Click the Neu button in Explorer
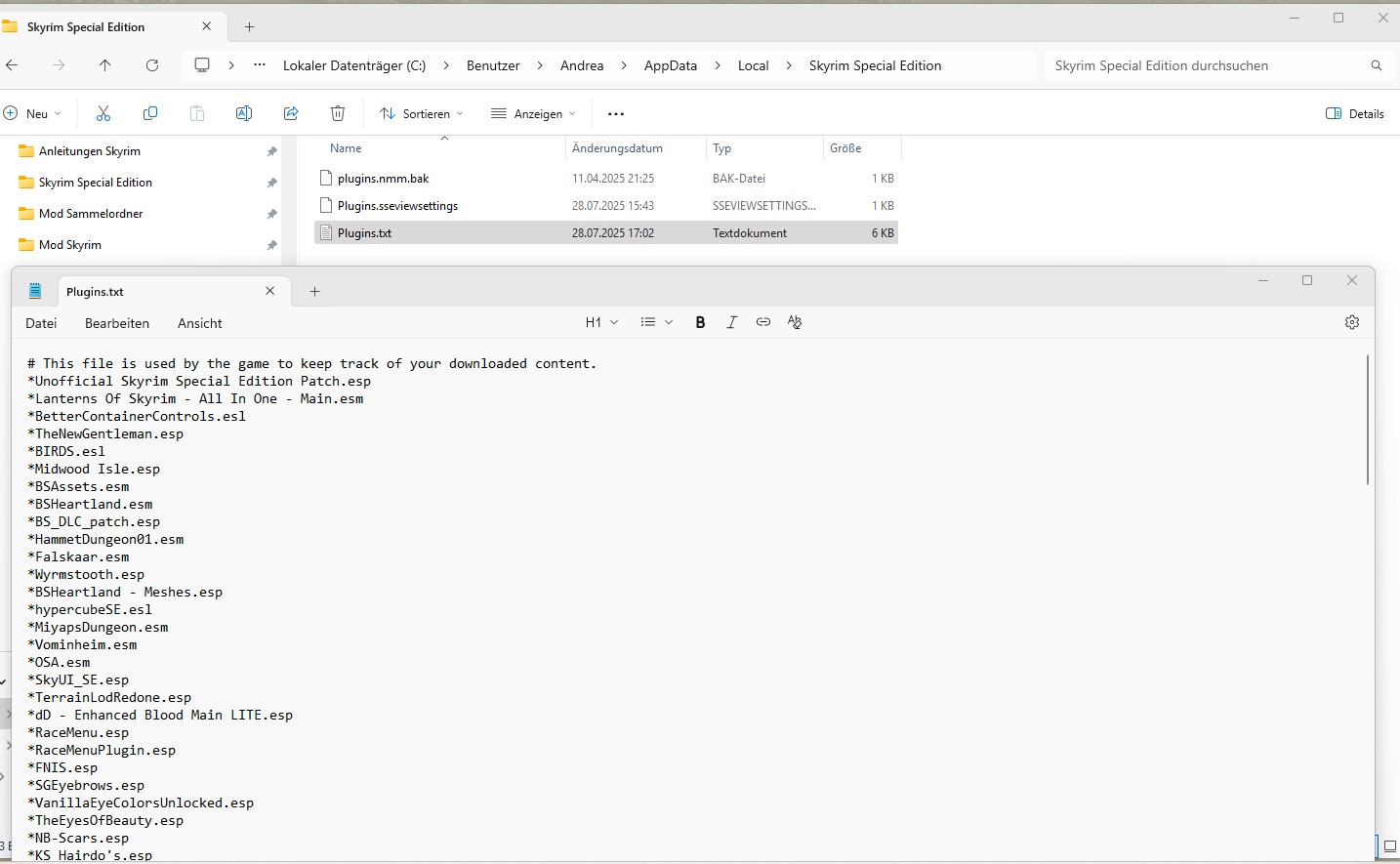1400x864 pixels. (32, 113)
